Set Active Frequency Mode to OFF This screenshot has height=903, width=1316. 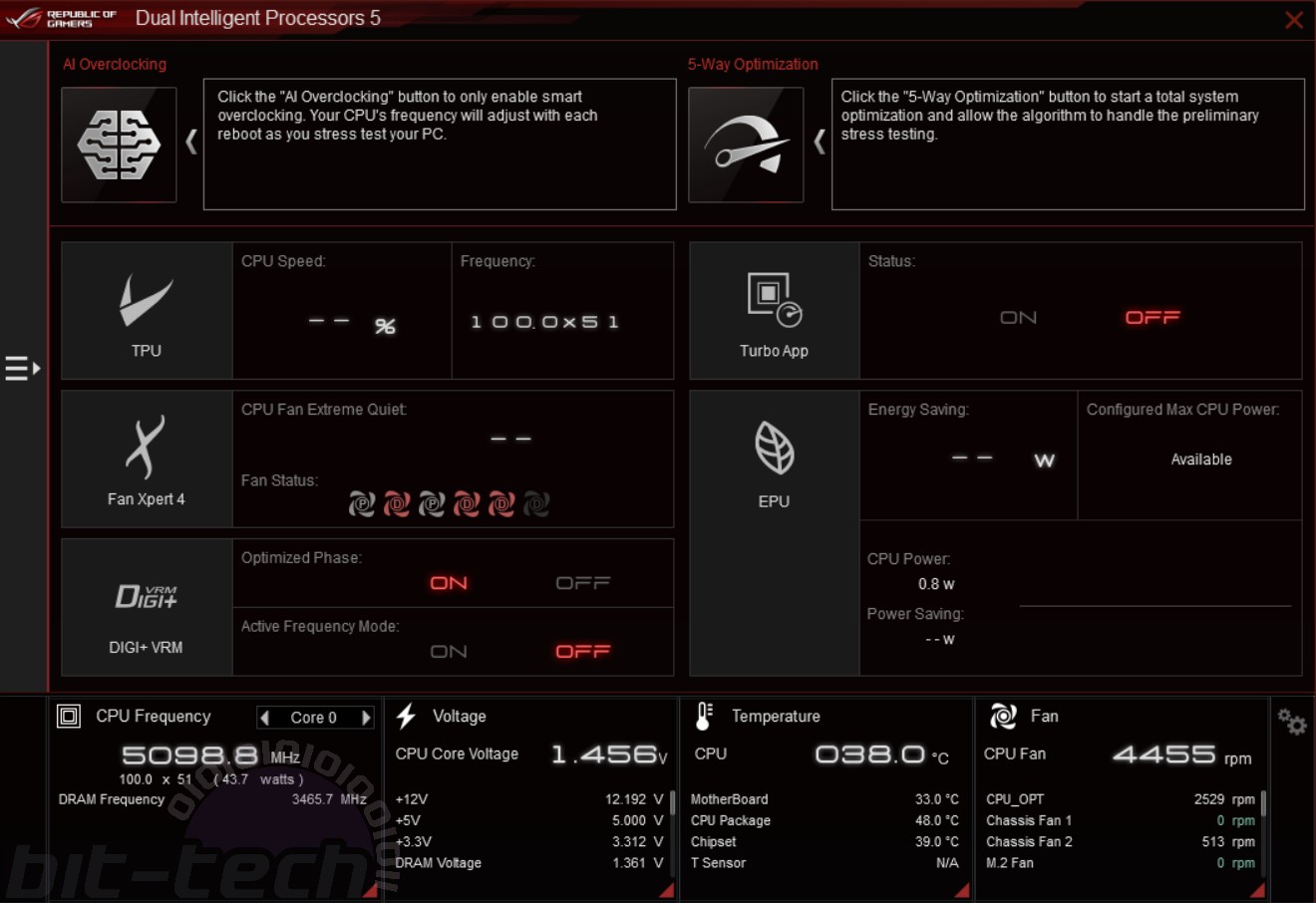tap(583, 651)
